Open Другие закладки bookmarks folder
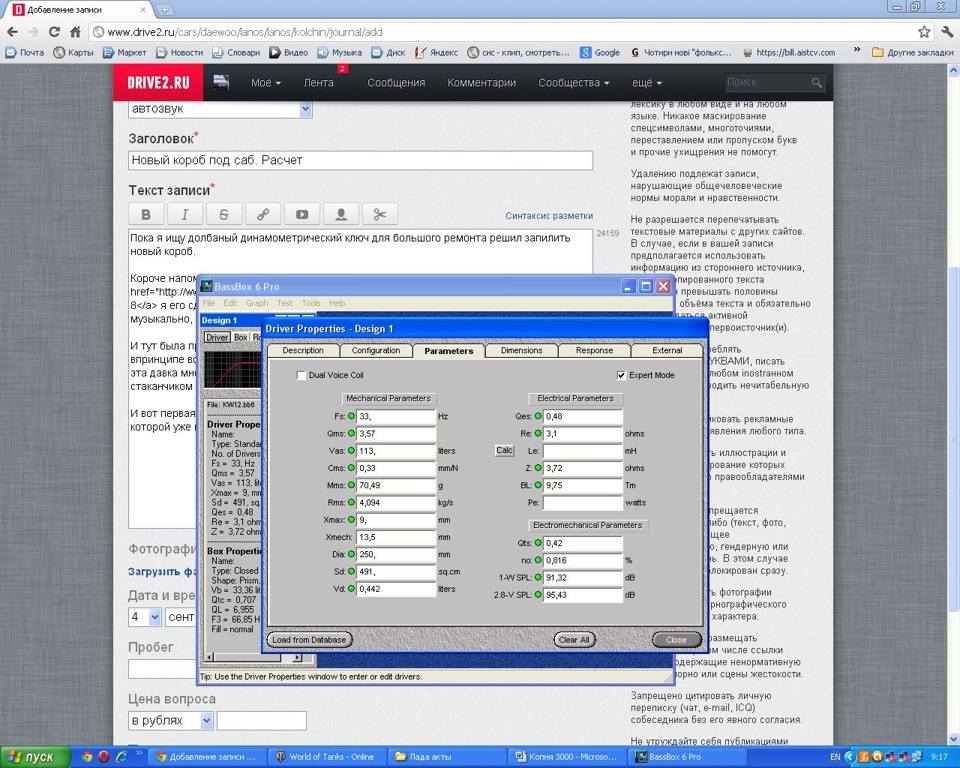 tap(912, 53)
